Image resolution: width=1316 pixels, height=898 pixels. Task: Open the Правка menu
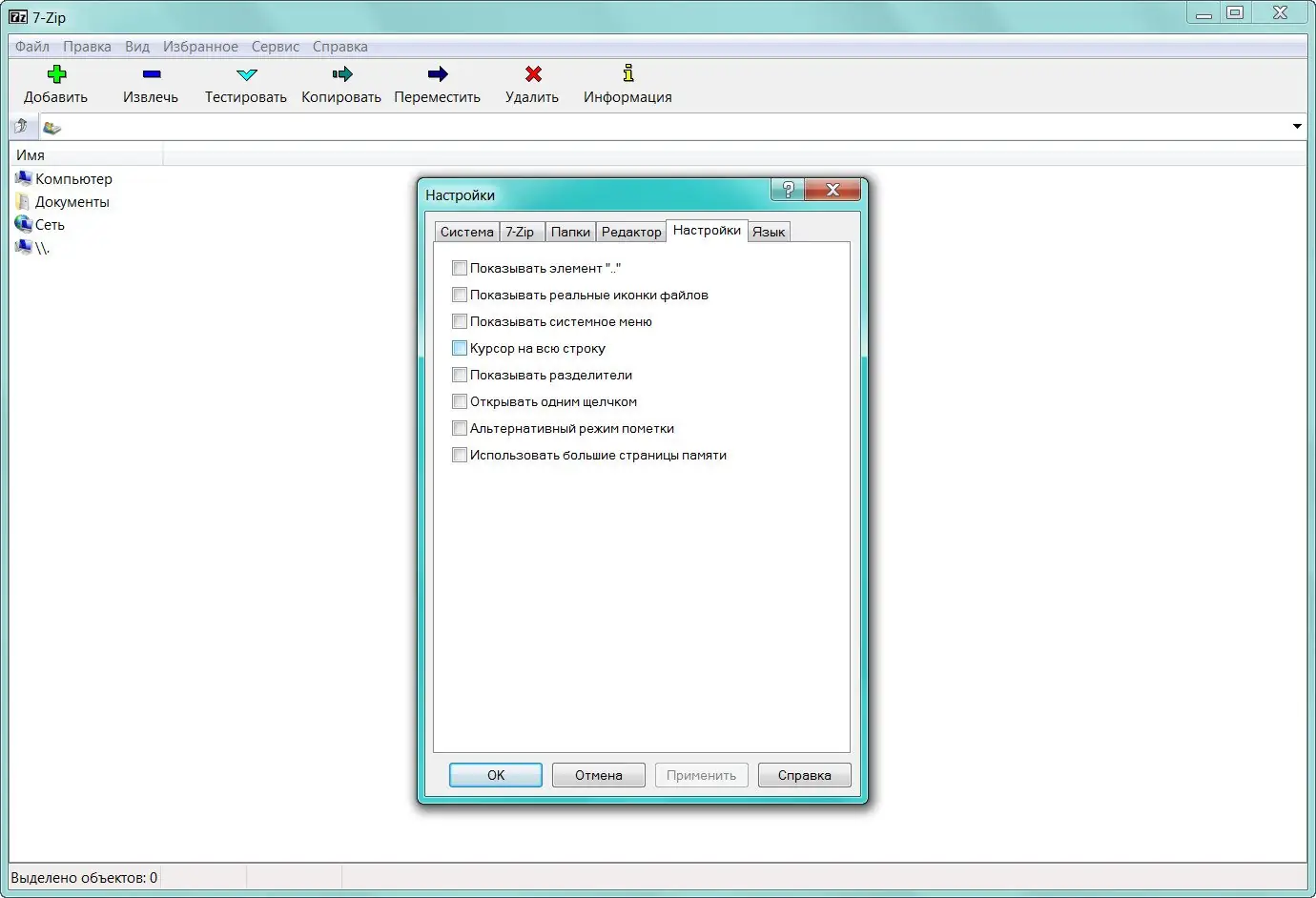tap(87, 46)
